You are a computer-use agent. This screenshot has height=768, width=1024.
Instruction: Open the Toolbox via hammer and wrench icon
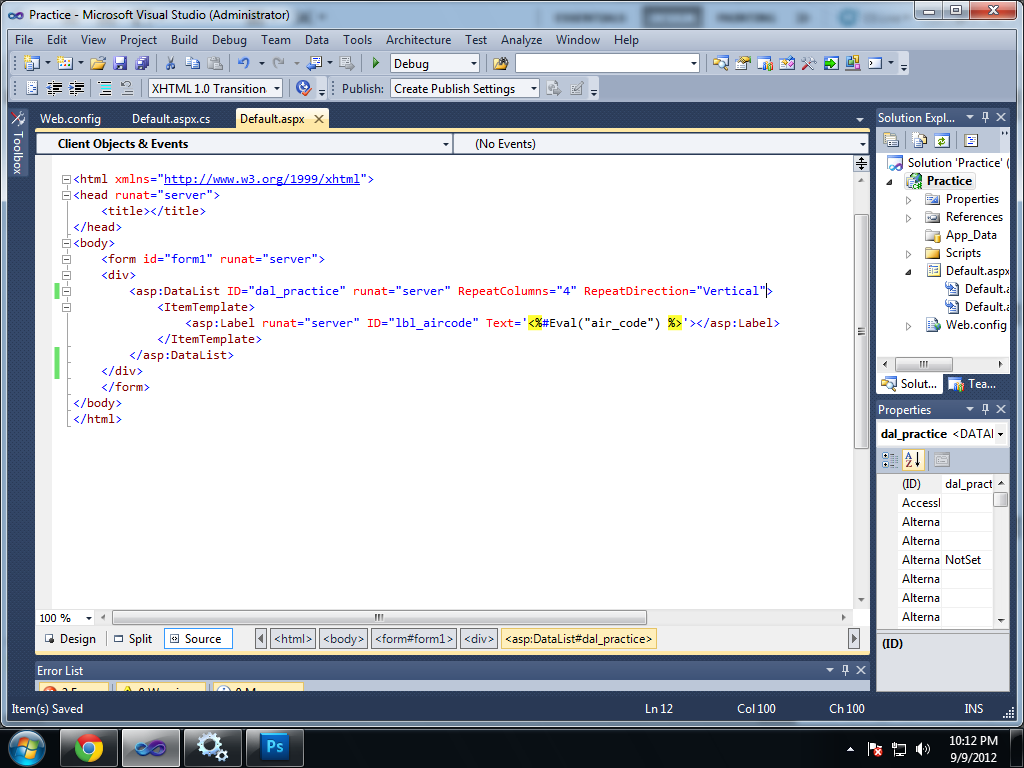click(x=808, y=63)
